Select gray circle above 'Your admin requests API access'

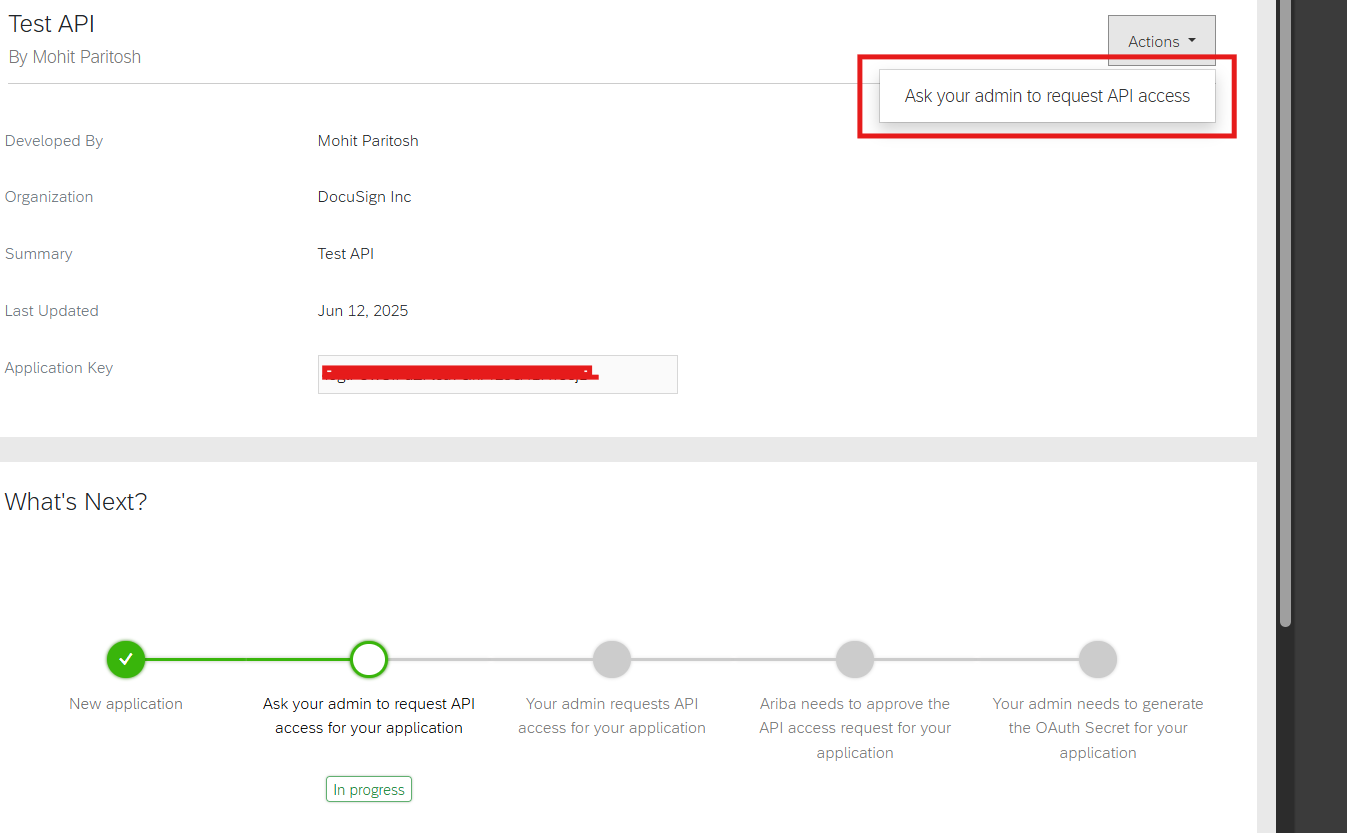point(612,660)
